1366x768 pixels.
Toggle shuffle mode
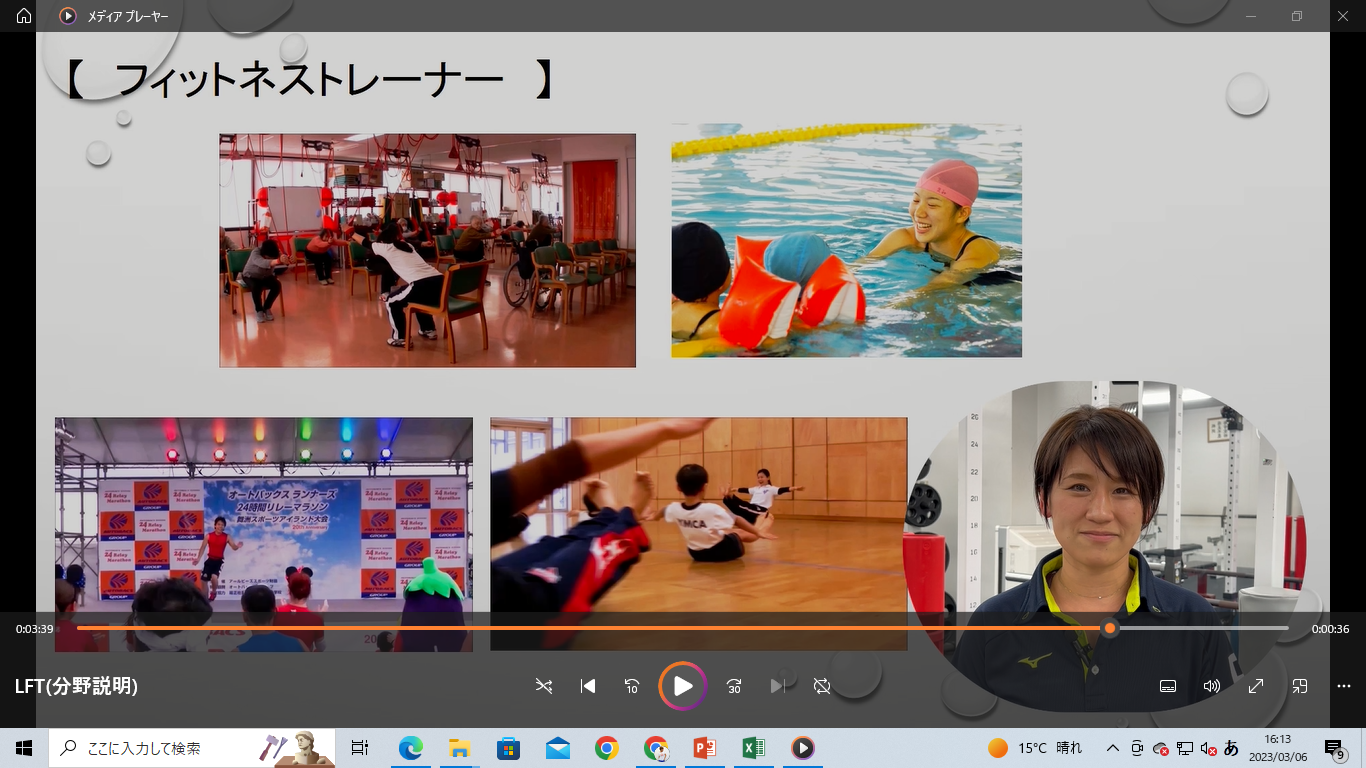[543, 686]
